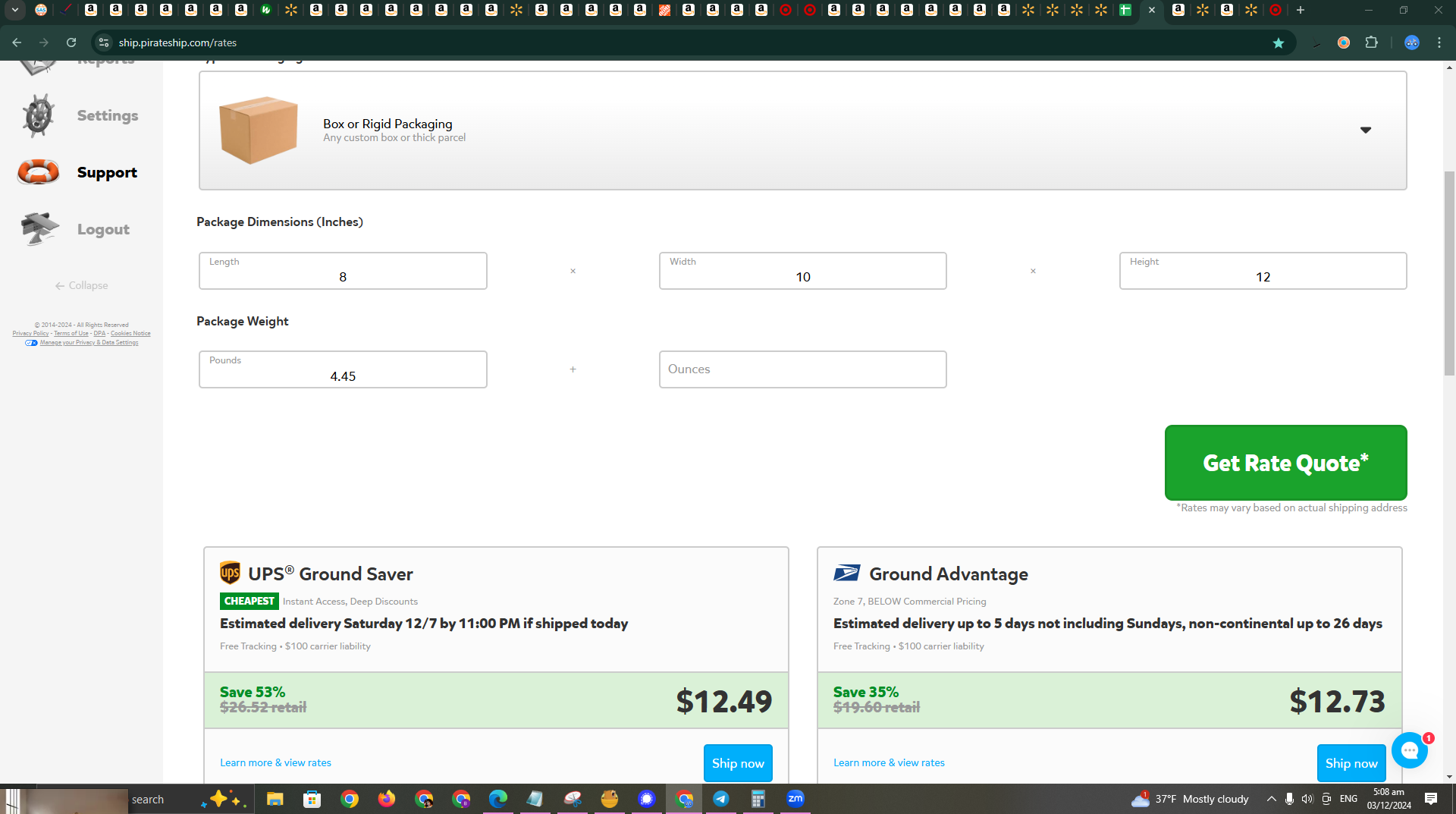
Task: Open Settings in the sidebar
Action: pyautogui.click(x=108, y=115)
